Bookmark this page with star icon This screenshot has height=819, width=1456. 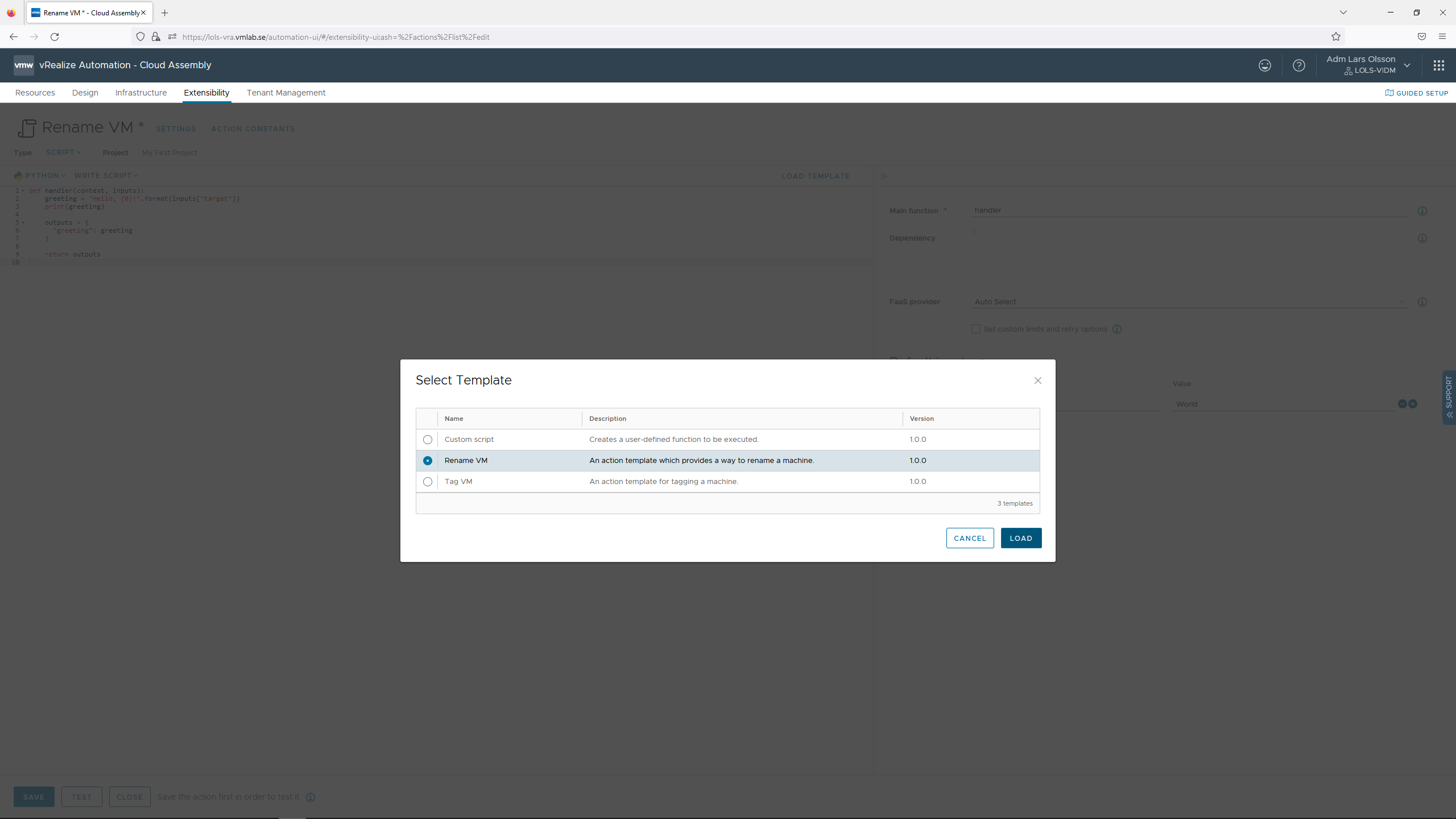(1336, 37)
